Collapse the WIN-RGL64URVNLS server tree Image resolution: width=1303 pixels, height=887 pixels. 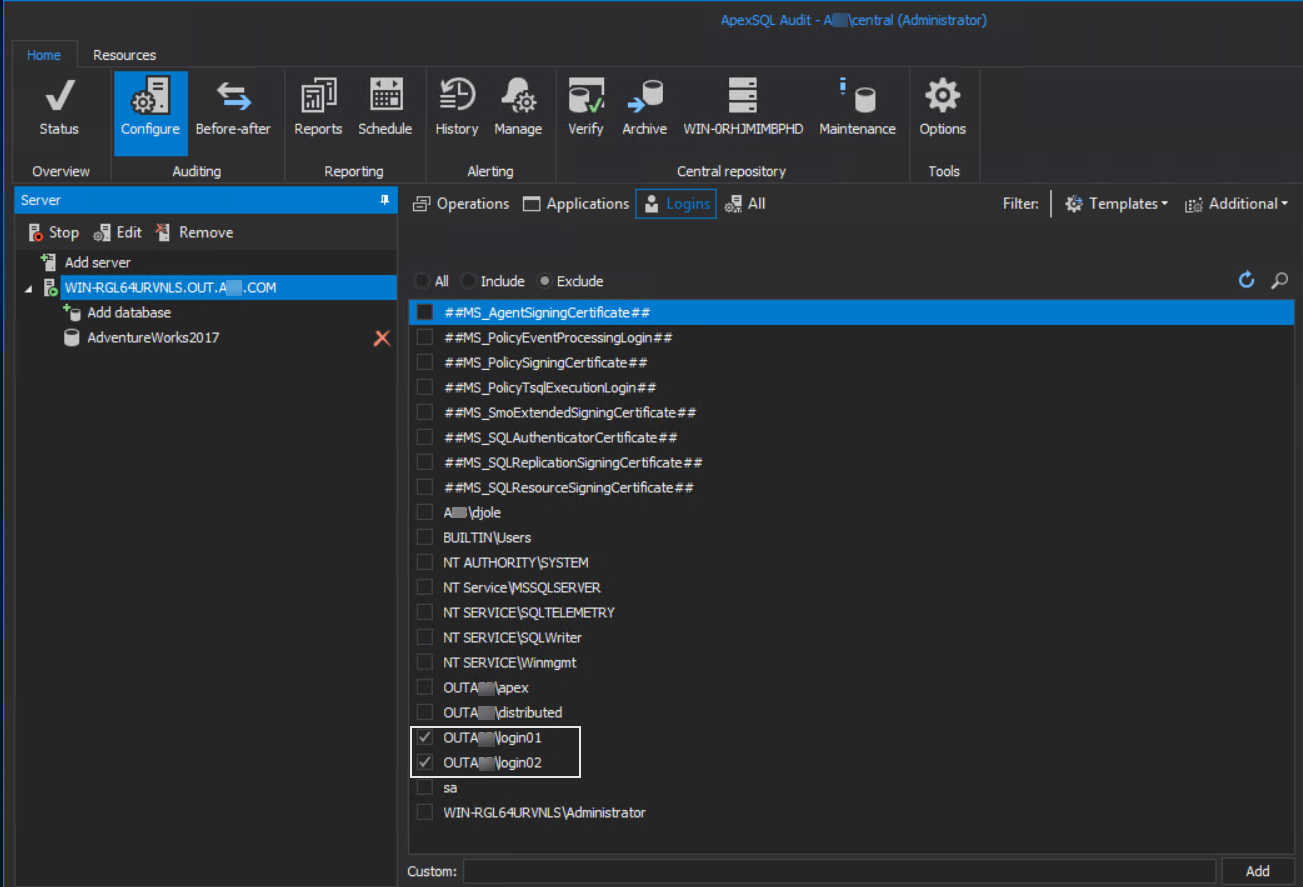28,288
